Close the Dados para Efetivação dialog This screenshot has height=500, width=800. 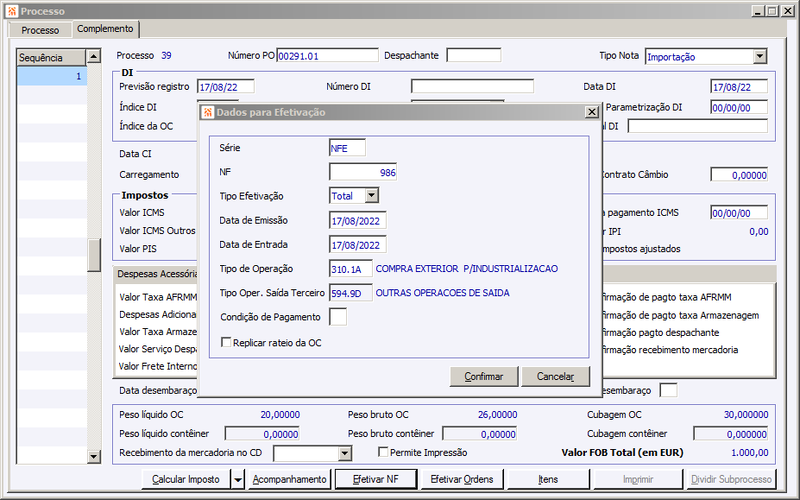pyautogui.click(x=591, y=112)
